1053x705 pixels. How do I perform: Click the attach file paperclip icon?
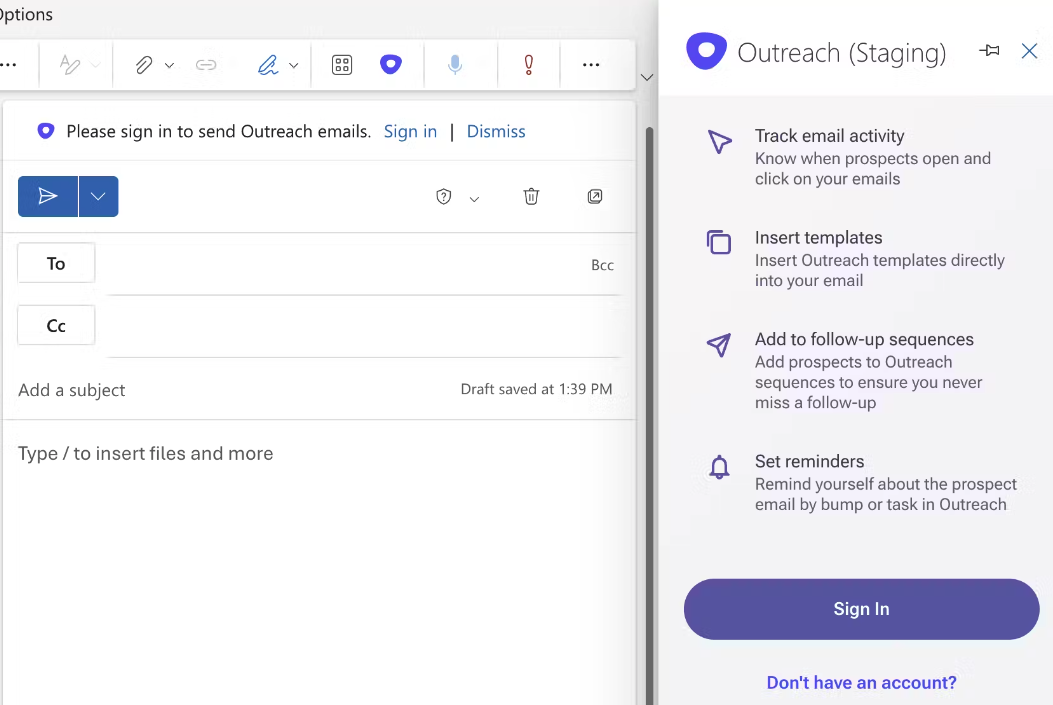(x=144, y=65)
